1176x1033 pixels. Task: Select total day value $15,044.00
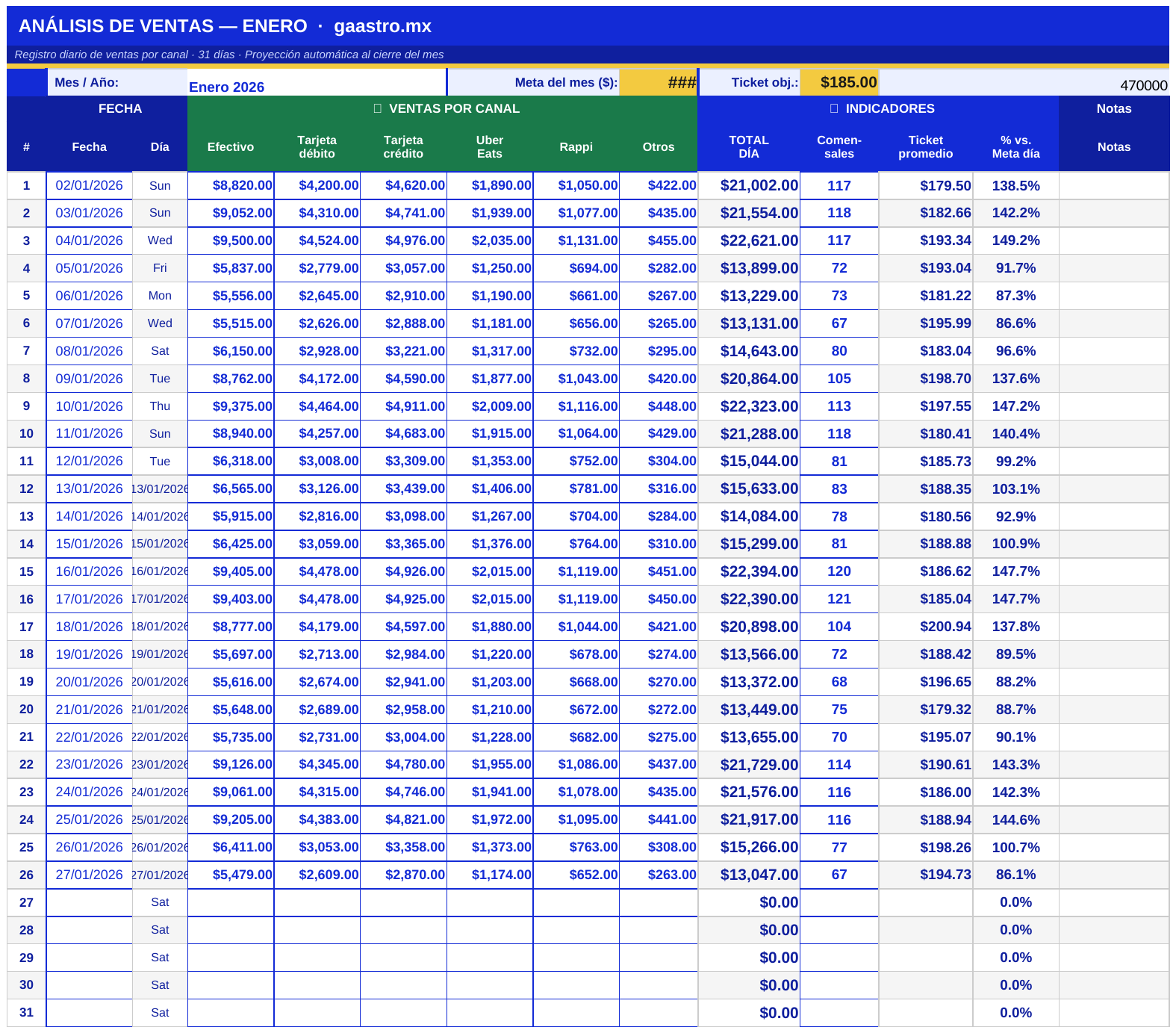point(749,461)
